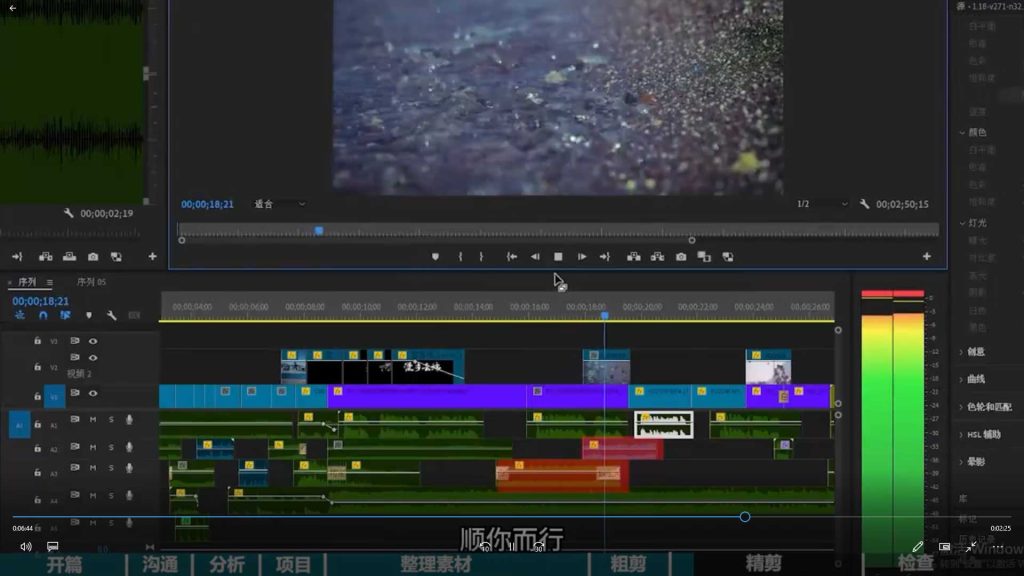Click Insert button in Source monitor
1024x576 pixels.
pos(46,257)
